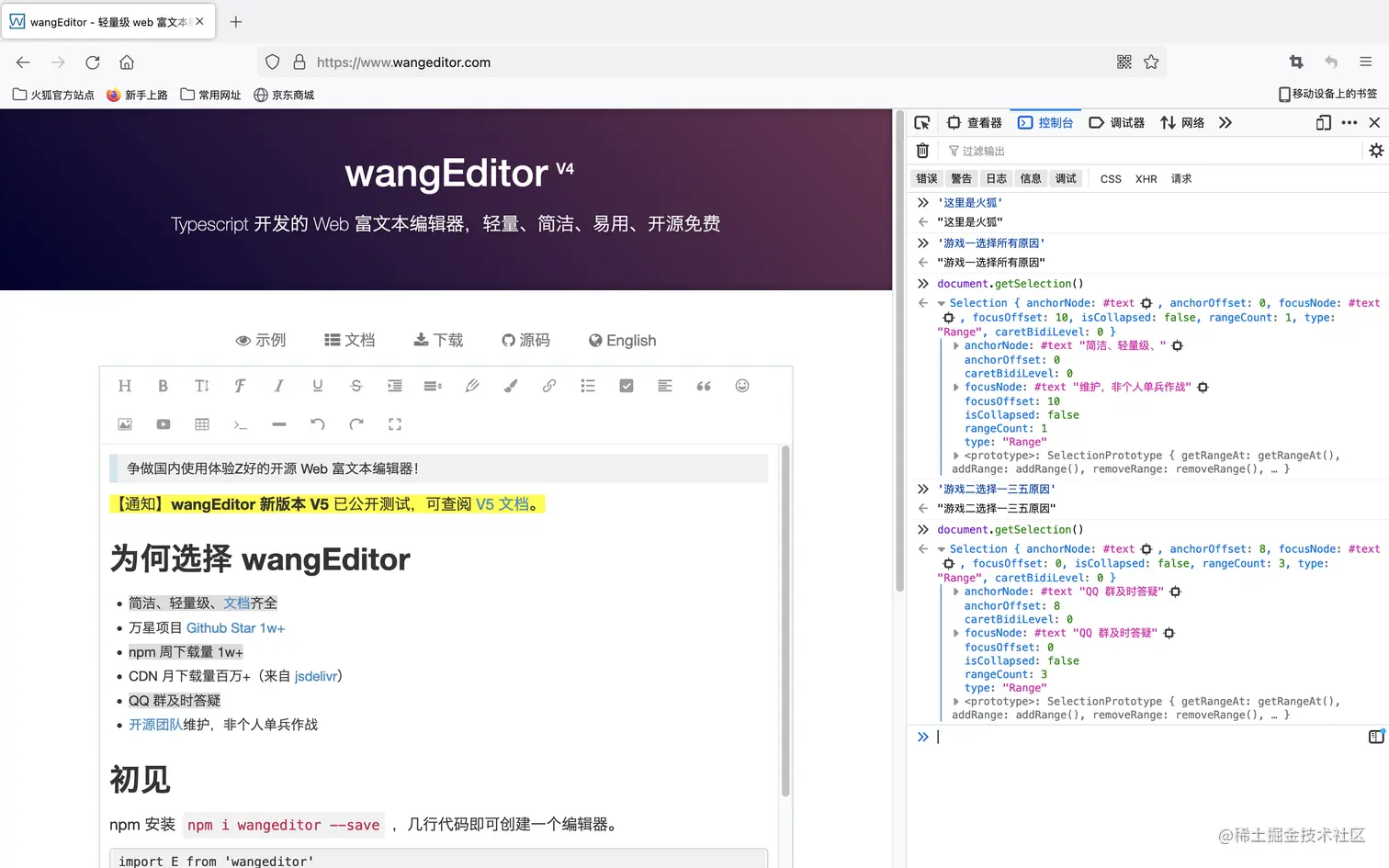Toggle the 错误 console filter
This screenshot has width=1389, height=868.
pyautogui.click(x=926, y=178)
